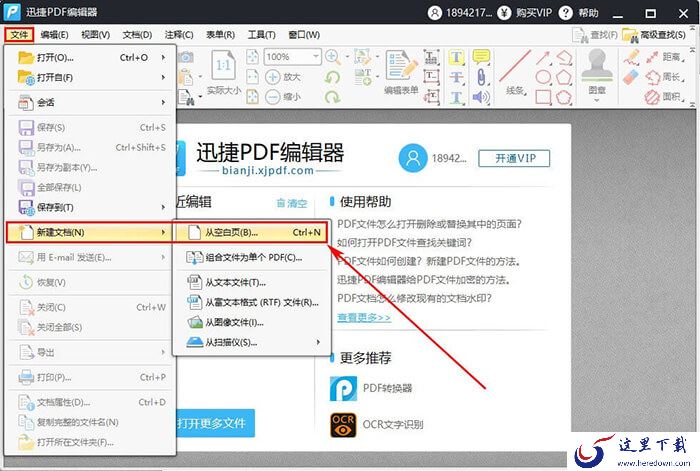Select the paperclip attachment tool

pos(481,77)
